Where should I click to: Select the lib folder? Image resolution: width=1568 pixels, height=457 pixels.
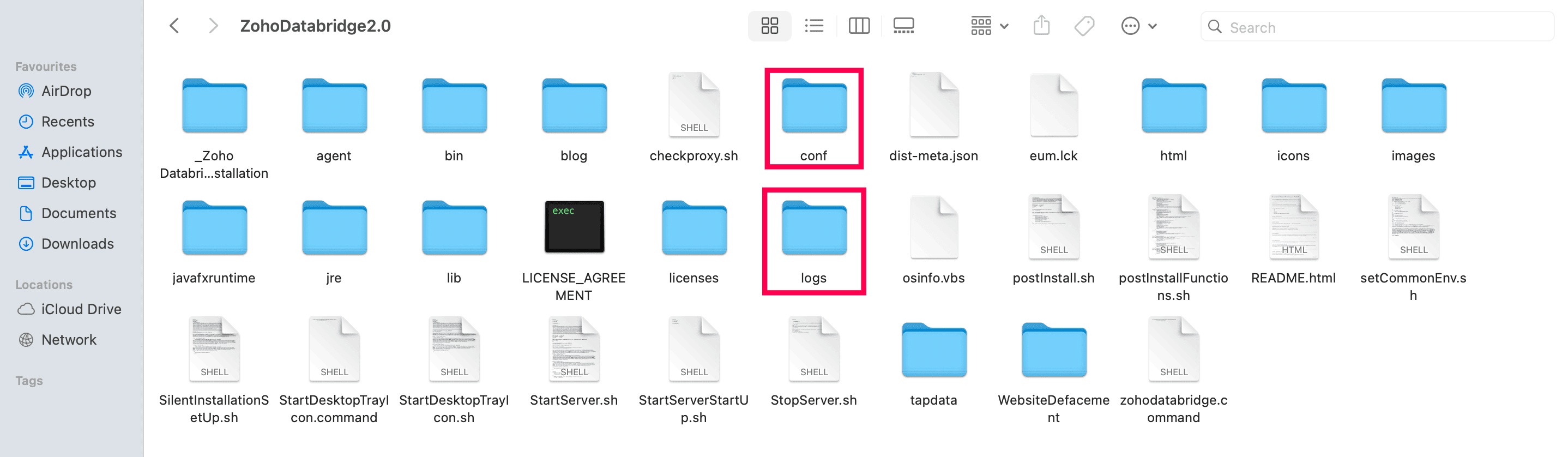click(454, 227)
